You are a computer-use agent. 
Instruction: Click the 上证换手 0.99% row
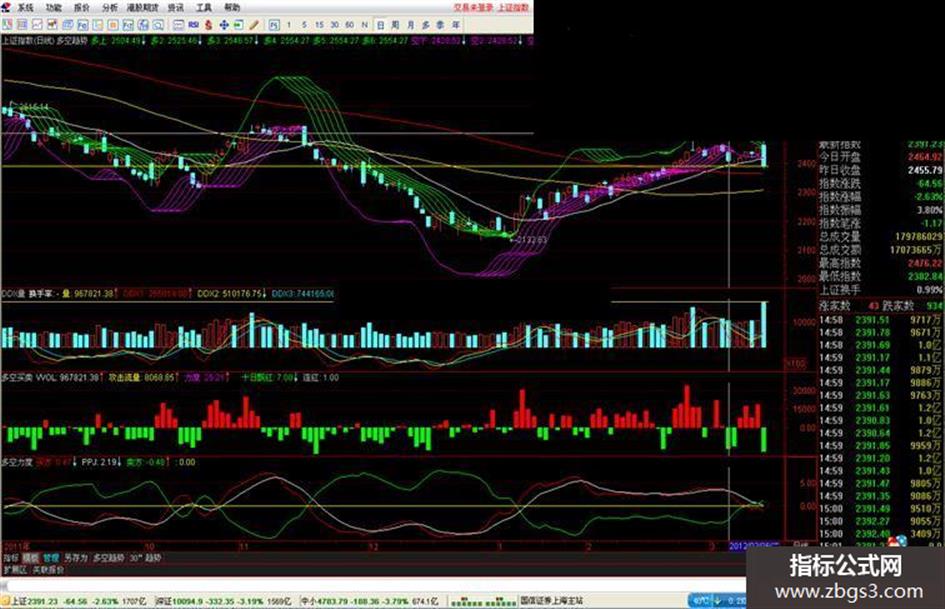coord(881,289)
